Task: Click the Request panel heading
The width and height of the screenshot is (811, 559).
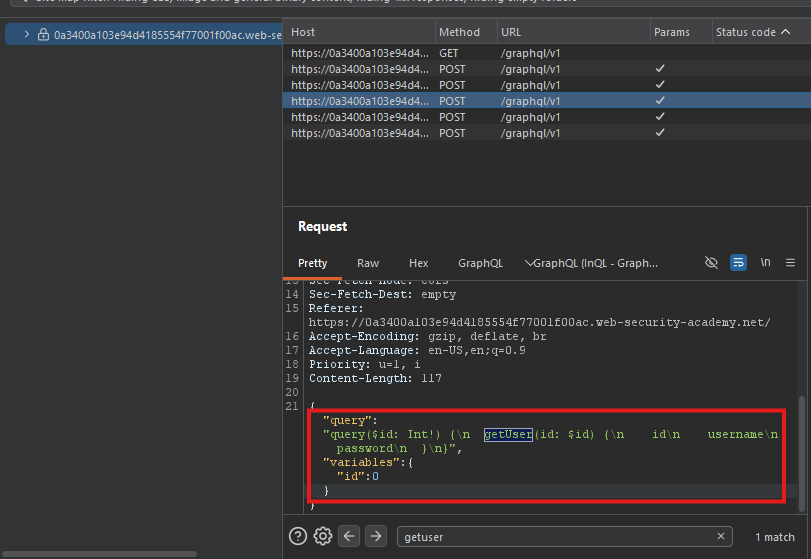Action: pos(322,226)
